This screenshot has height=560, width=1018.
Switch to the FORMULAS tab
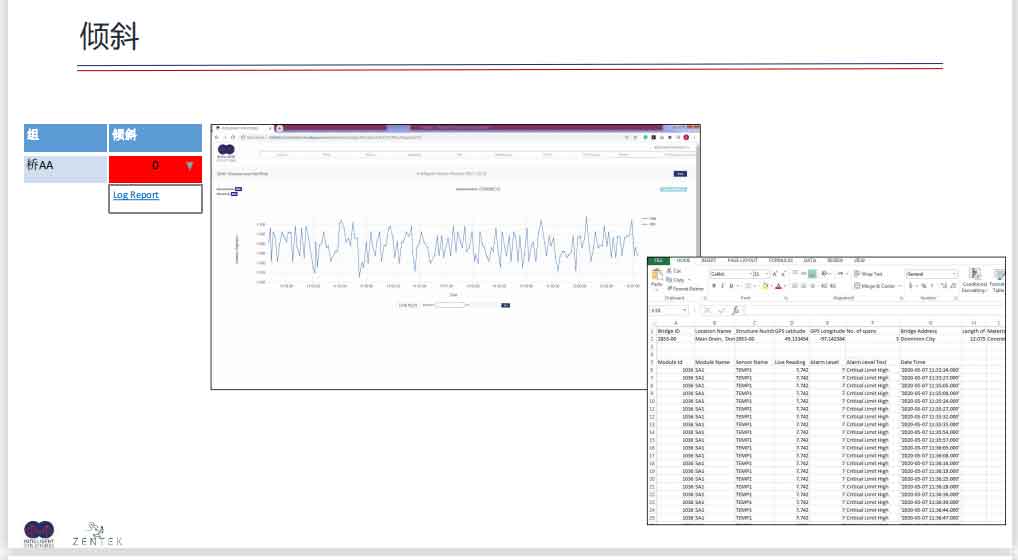point(780,260)
